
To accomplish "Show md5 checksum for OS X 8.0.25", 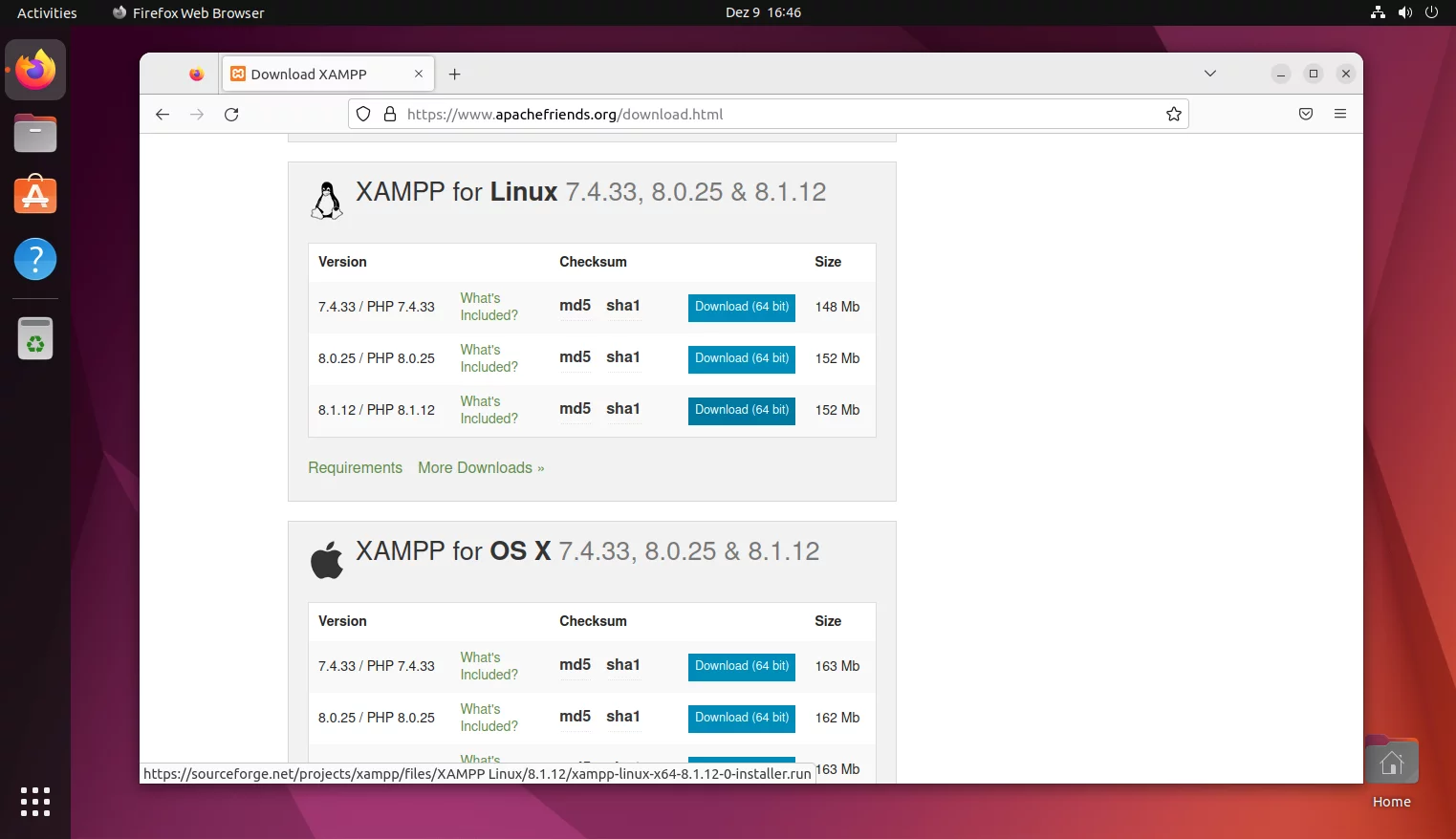I will pos(576,717).
